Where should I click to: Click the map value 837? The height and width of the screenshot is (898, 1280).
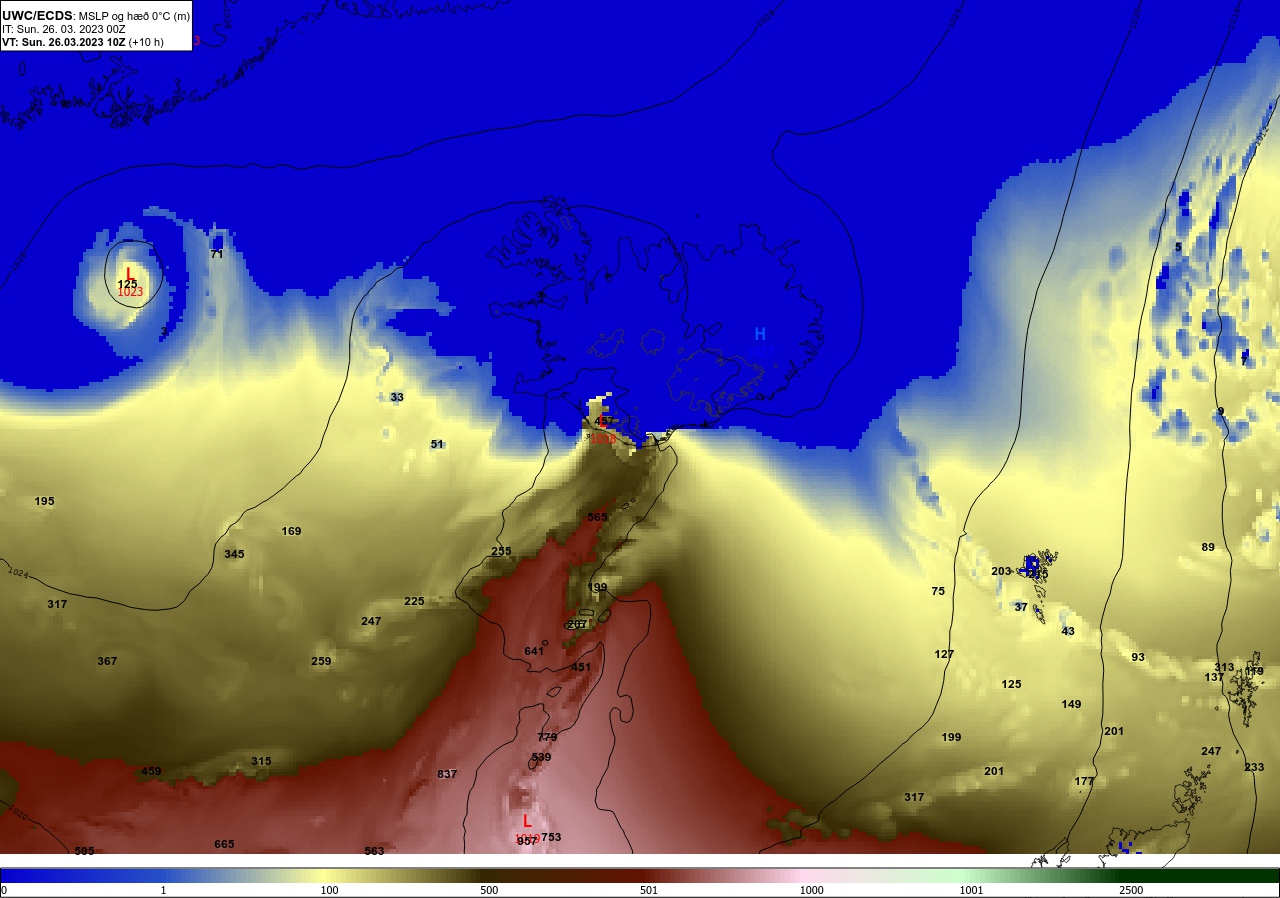click(447, 774)
